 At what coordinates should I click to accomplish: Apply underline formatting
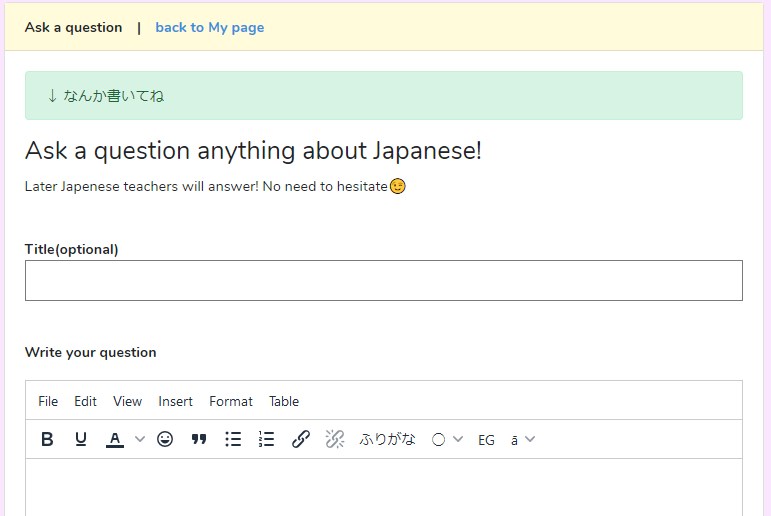[81, 439]
